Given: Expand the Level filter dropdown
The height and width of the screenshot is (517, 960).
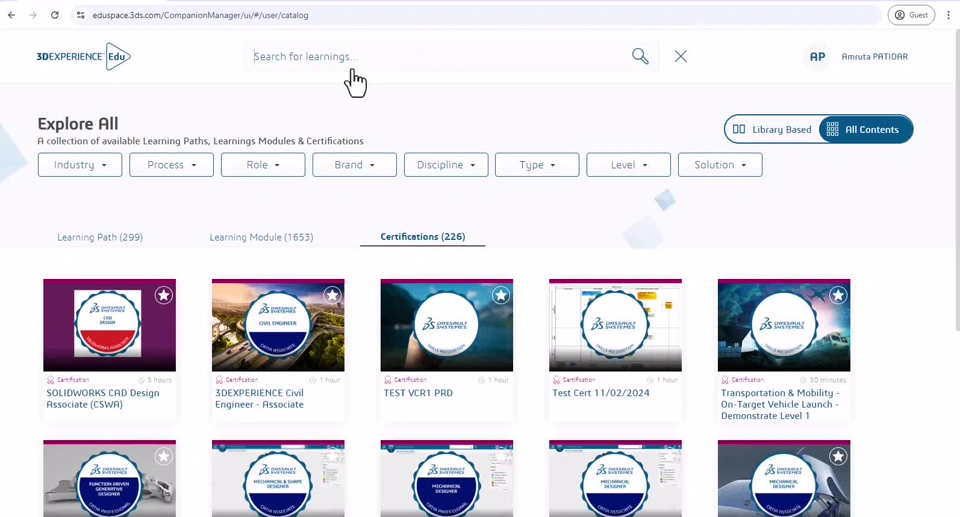Looking at the screenshot, I should [628, 165].
